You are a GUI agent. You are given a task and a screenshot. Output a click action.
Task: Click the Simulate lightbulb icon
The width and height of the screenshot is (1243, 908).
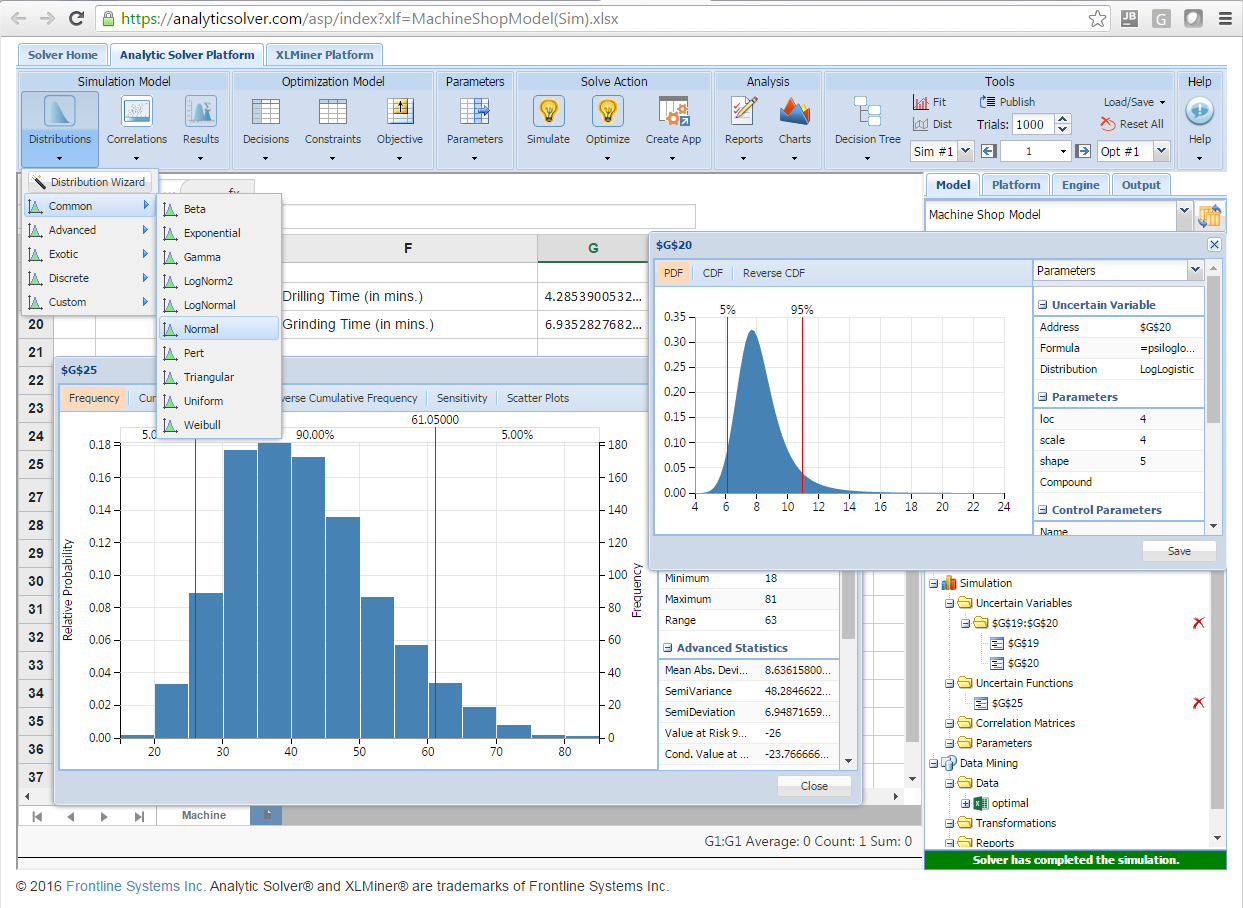pos(548,111)
